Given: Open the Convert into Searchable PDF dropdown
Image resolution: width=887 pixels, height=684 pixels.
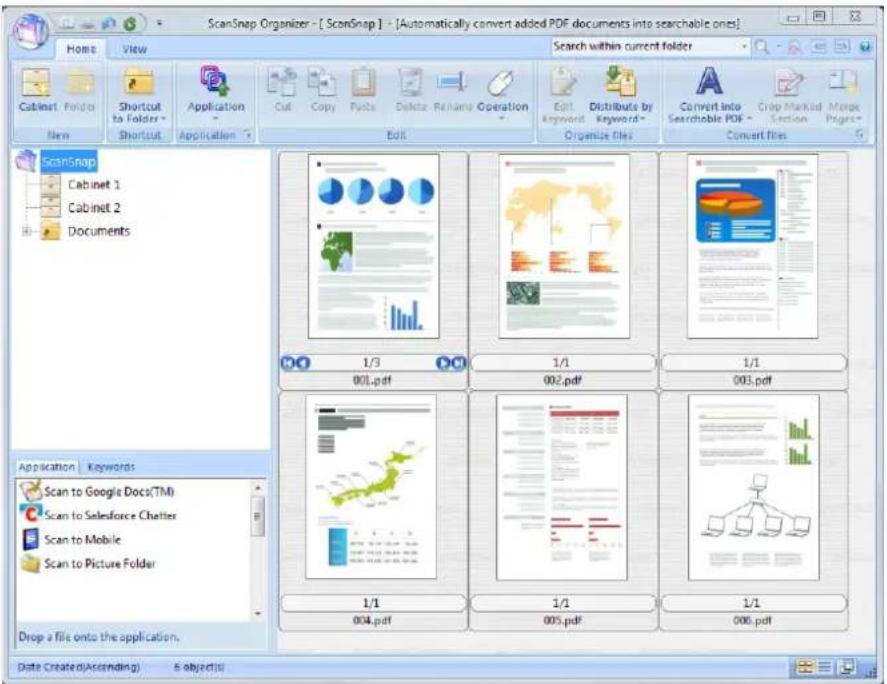Looking at the screenshot, I should [x=710, y=95].
